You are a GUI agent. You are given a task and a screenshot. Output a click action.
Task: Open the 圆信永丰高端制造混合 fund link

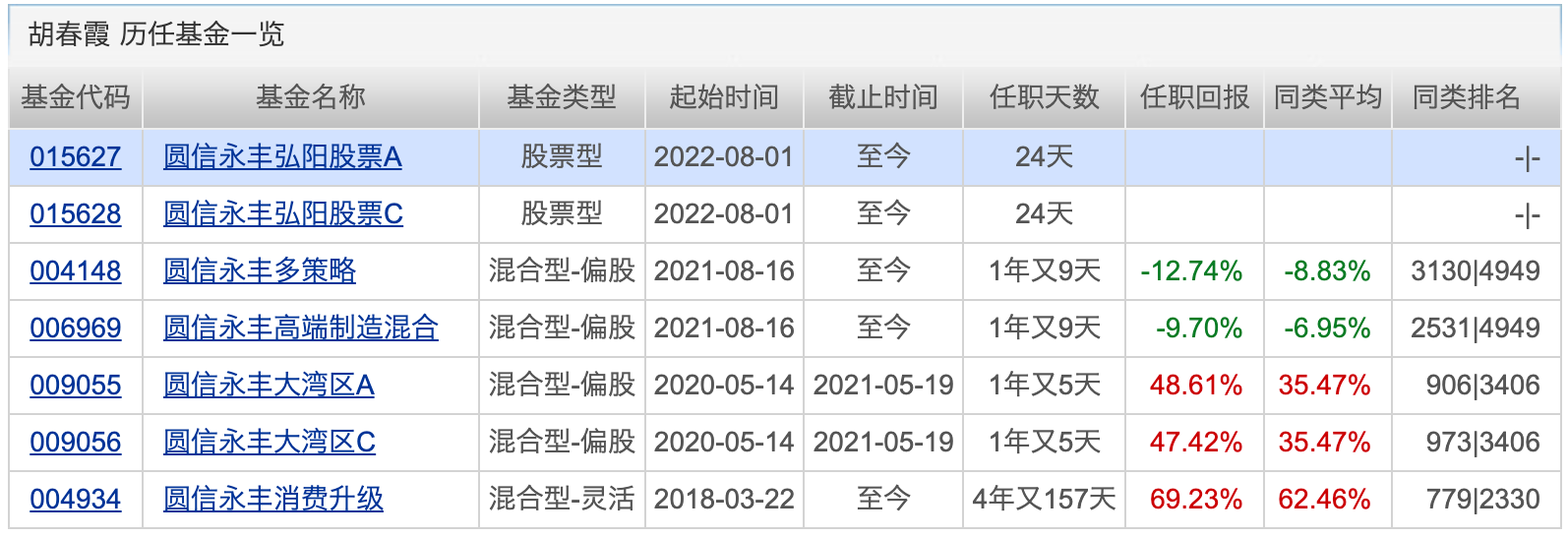(301, 328)
